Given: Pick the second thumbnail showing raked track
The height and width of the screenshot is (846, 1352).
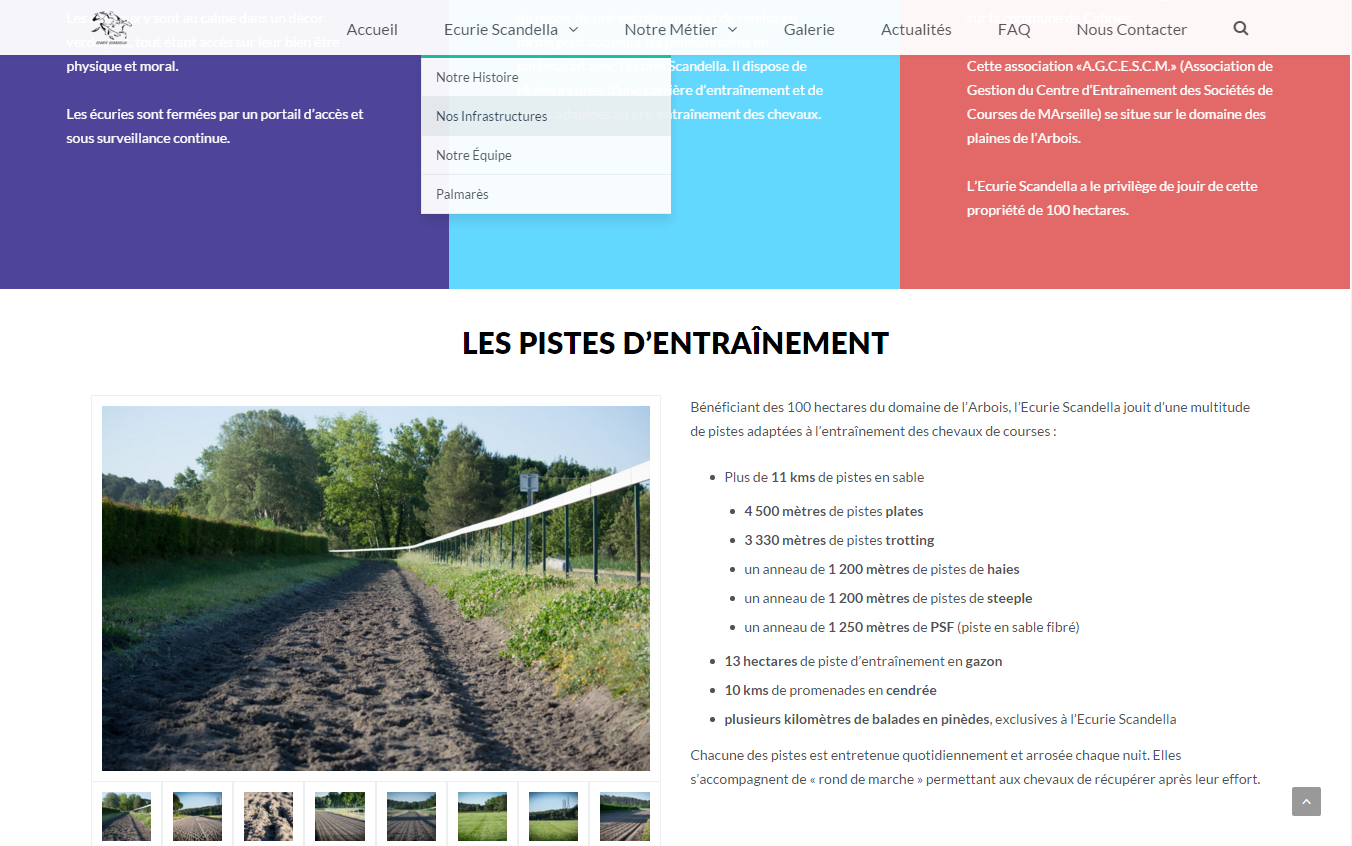Looking at the screenshot, I should [x=198, y=816].
